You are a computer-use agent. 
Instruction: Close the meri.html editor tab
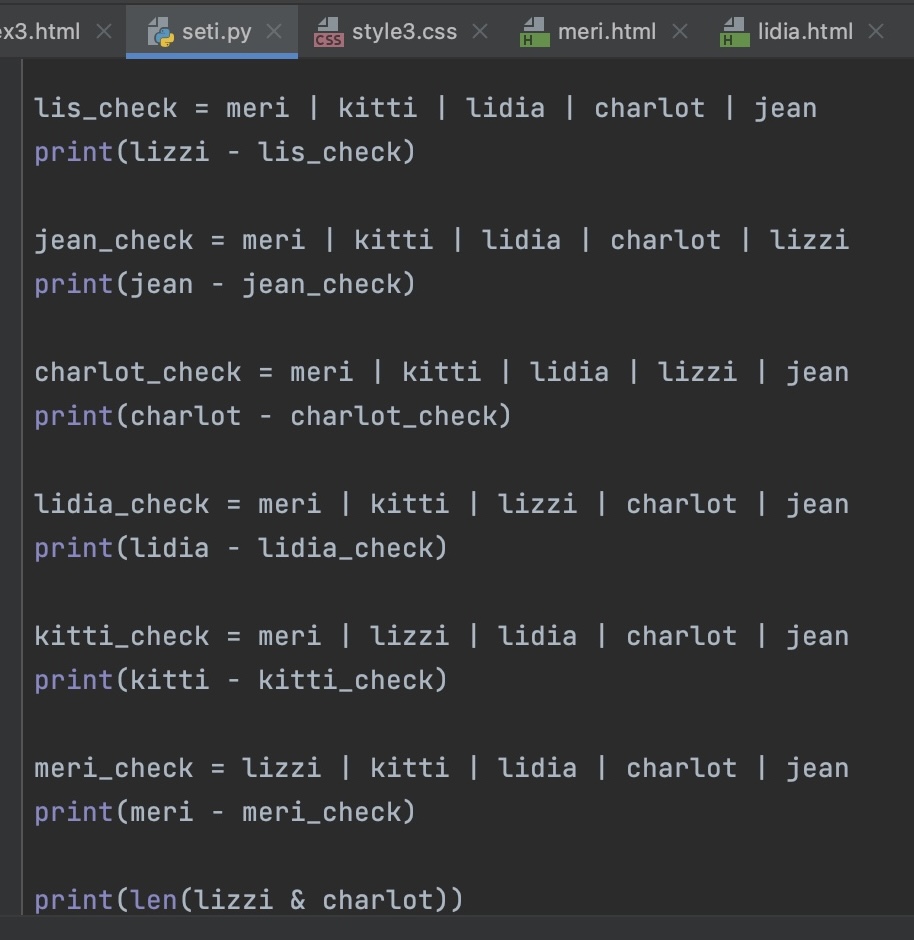(680, 32)
